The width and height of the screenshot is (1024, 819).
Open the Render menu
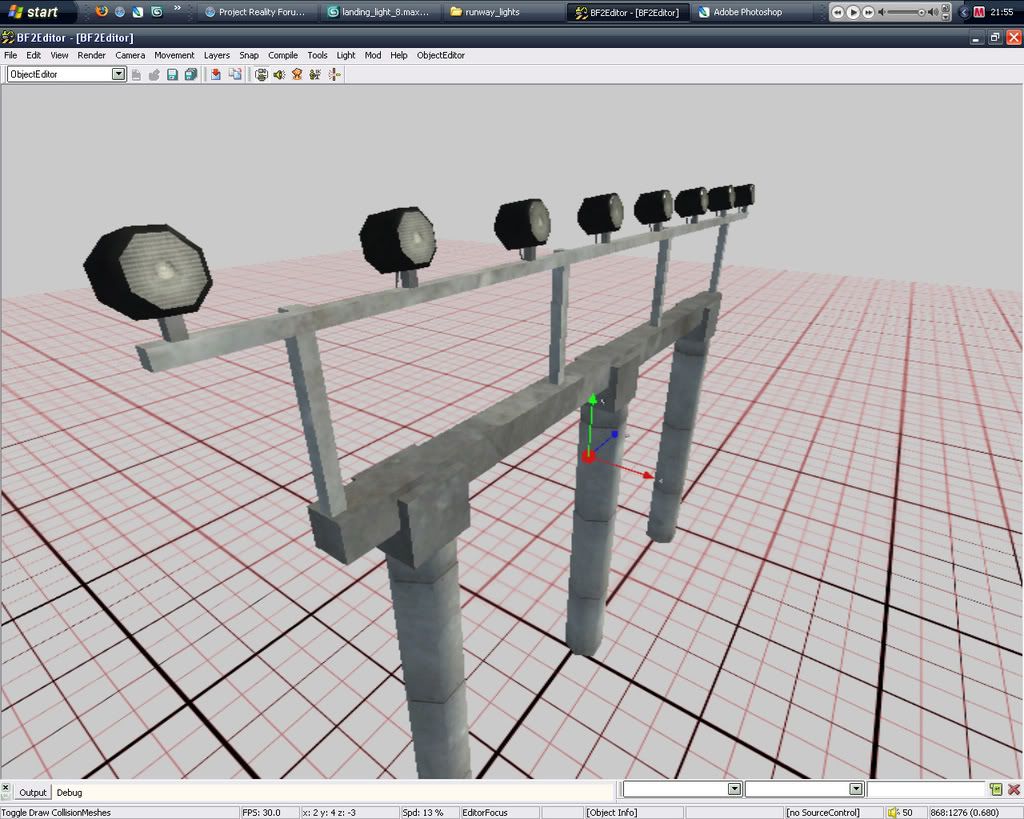tap(91, 56)
